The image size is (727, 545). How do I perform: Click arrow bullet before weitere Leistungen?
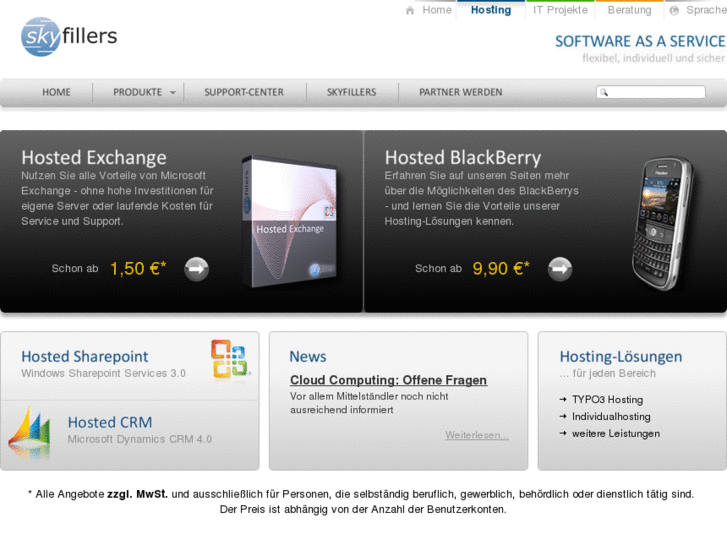(563, 433)
